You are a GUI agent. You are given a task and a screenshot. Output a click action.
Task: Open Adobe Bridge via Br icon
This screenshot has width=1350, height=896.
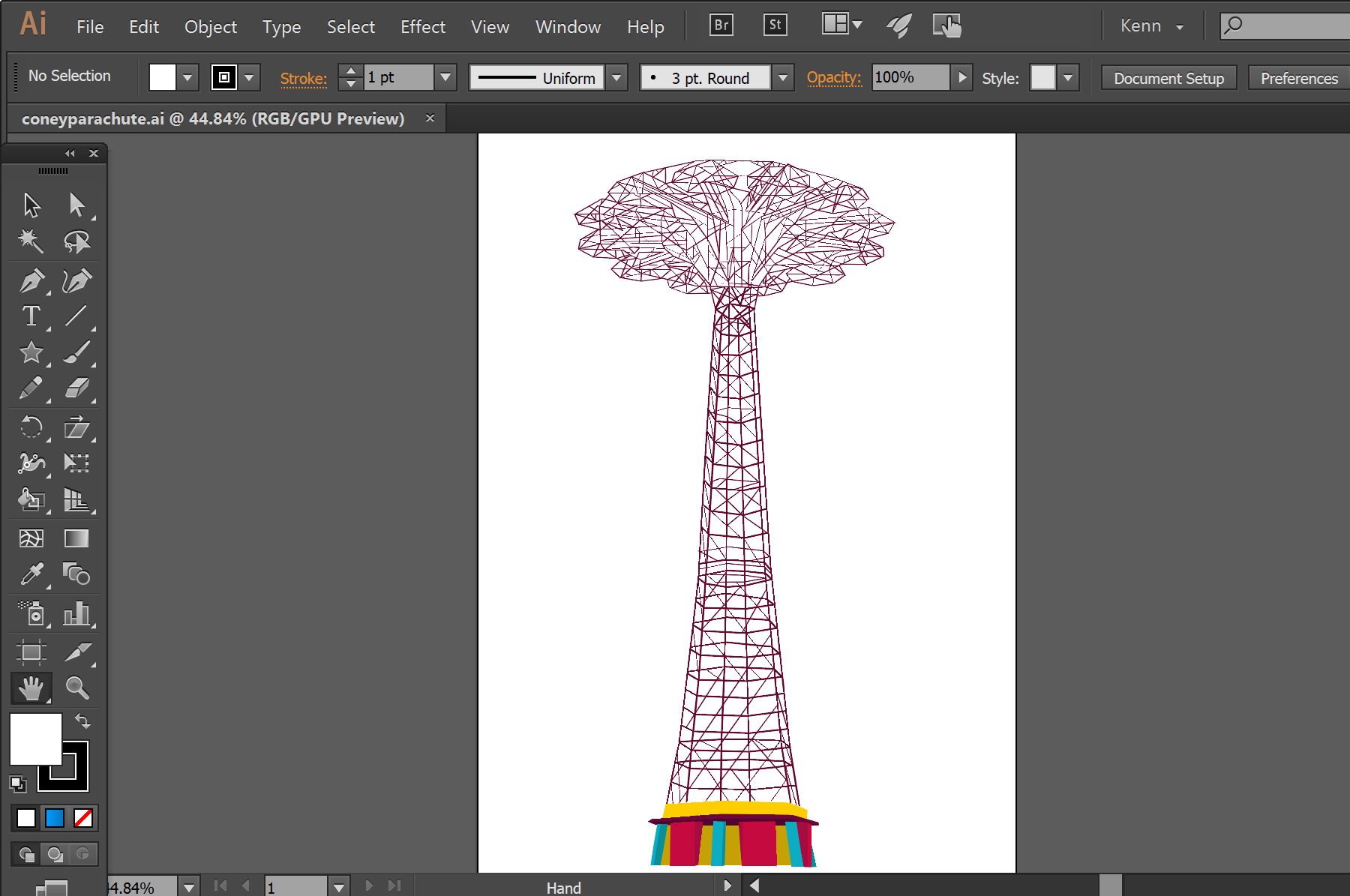[721, 25]
